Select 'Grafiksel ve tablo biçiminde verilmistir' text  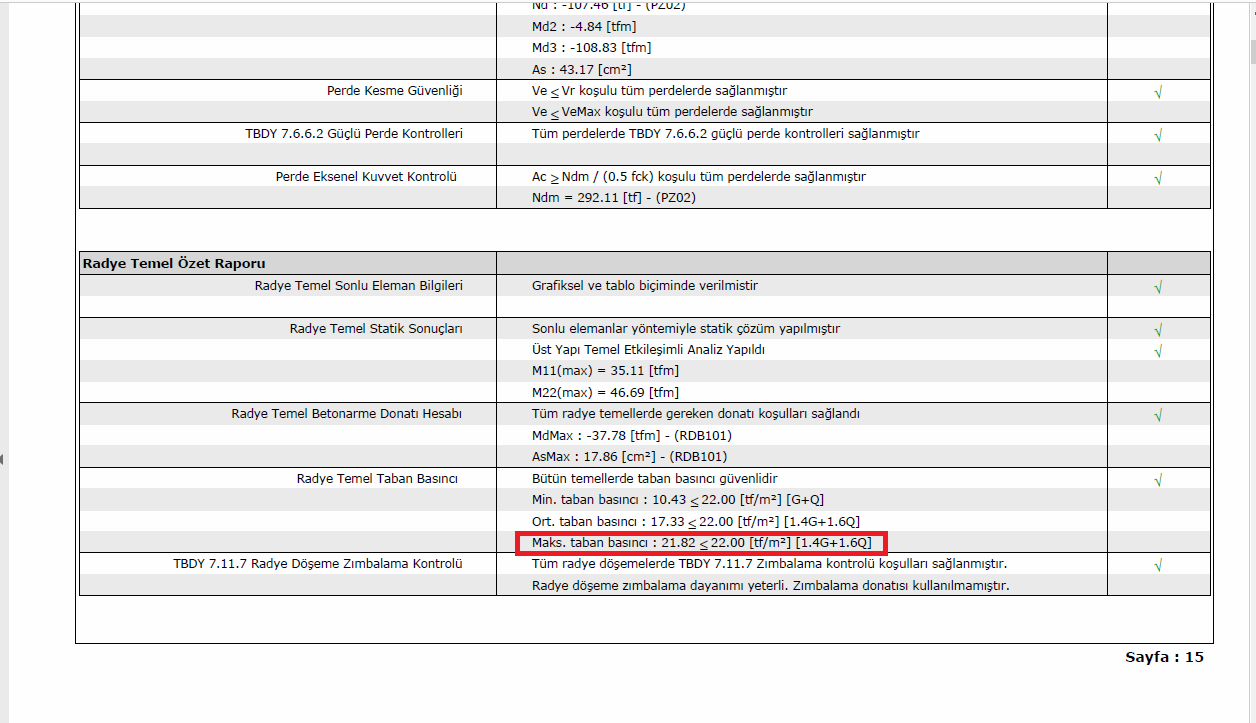(x=645, y=285)
